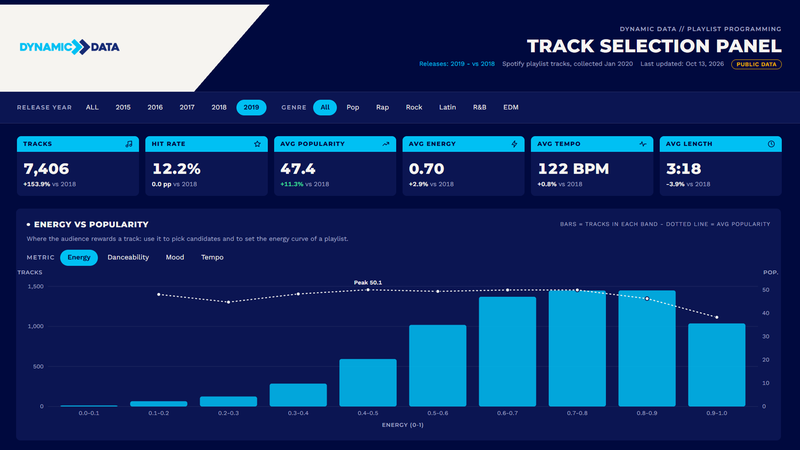Viewport: 800px width, 450px height.
Task: Click the Dynamic Data logo
Action: click(69, 47)
